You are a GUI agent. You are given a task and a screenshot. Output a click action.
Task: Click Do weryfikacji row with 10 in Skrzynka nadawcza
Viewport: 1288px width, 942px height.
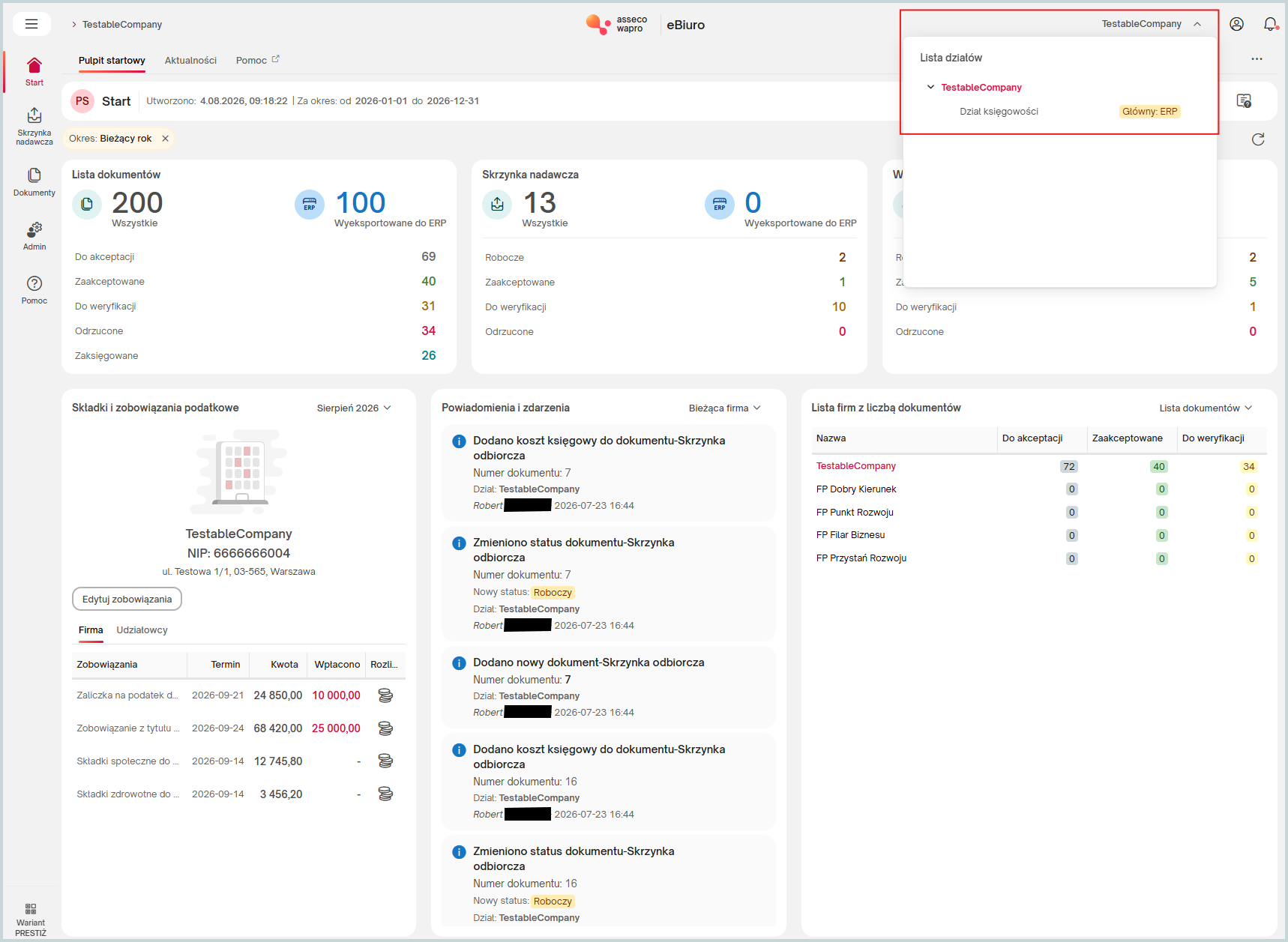click(665, 307)
